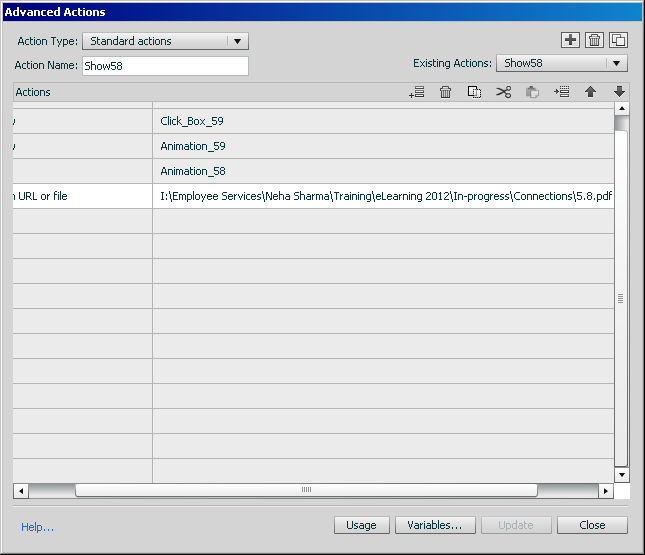This screenshot has width=645, height=555.
Task: Open the Variables dialog button
Action: (435, 525)
